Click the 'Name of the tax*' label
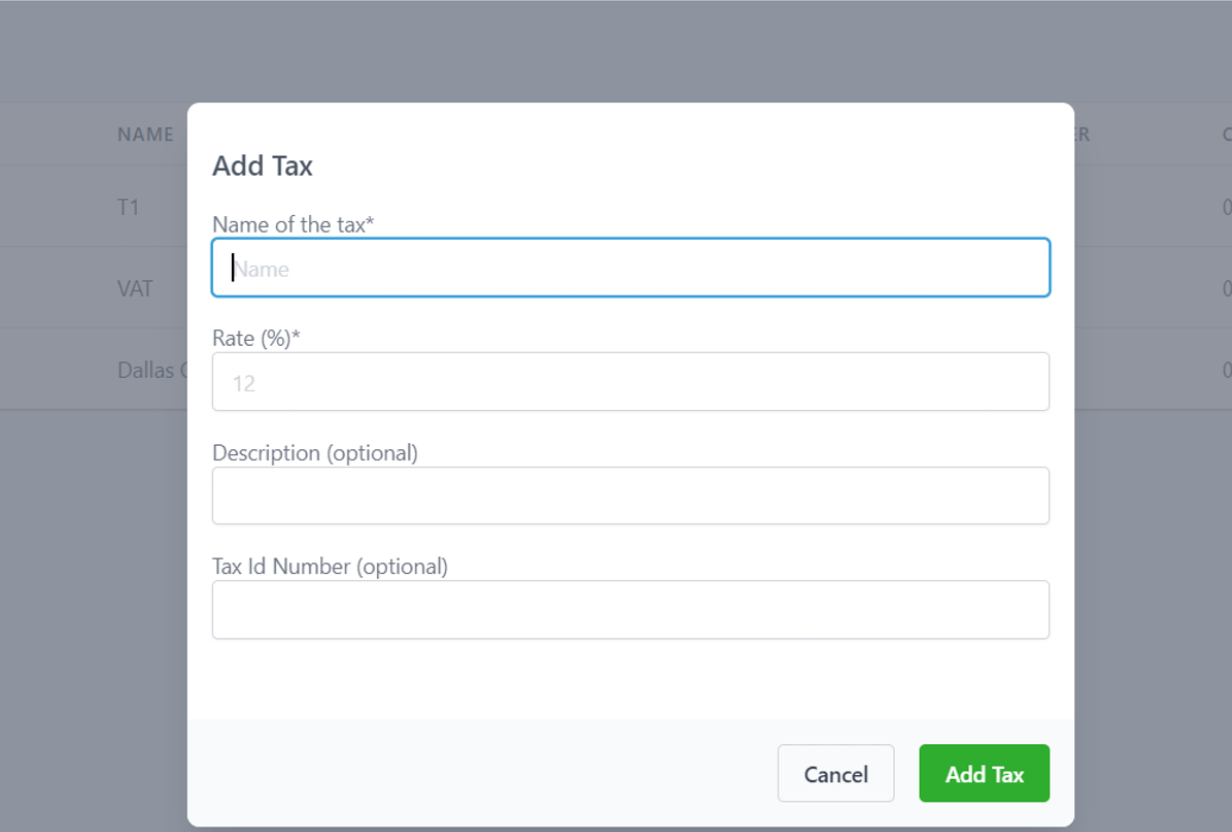Image resolution: width=1232 pixels, height=832 pixels. pos(293,224)
